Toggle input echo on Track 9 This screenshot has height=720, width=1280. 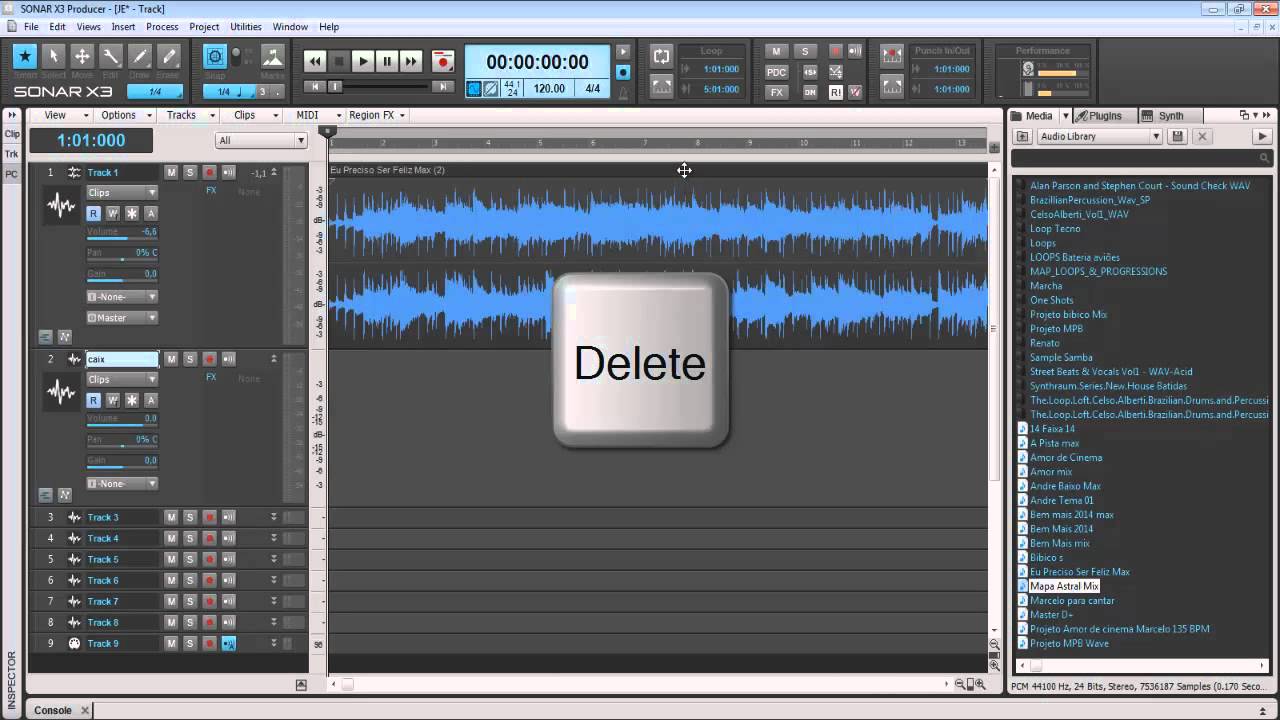tap(228, 643)
